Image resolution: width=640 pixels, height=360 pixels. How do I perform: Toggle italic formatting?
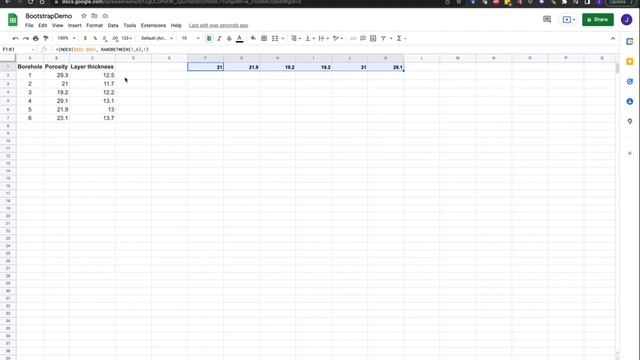click(219, 38)
